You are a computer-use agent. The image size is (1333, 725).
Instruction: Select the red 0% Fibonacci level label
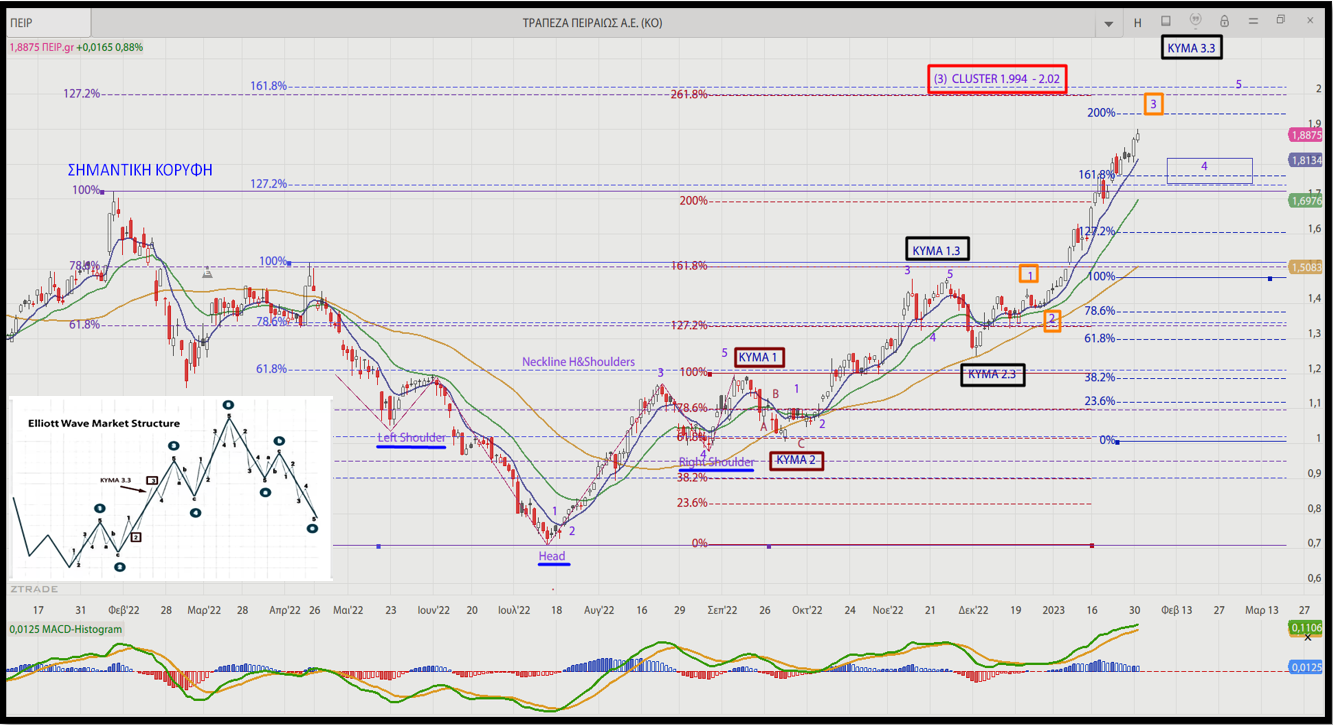[x=699, y=544]
